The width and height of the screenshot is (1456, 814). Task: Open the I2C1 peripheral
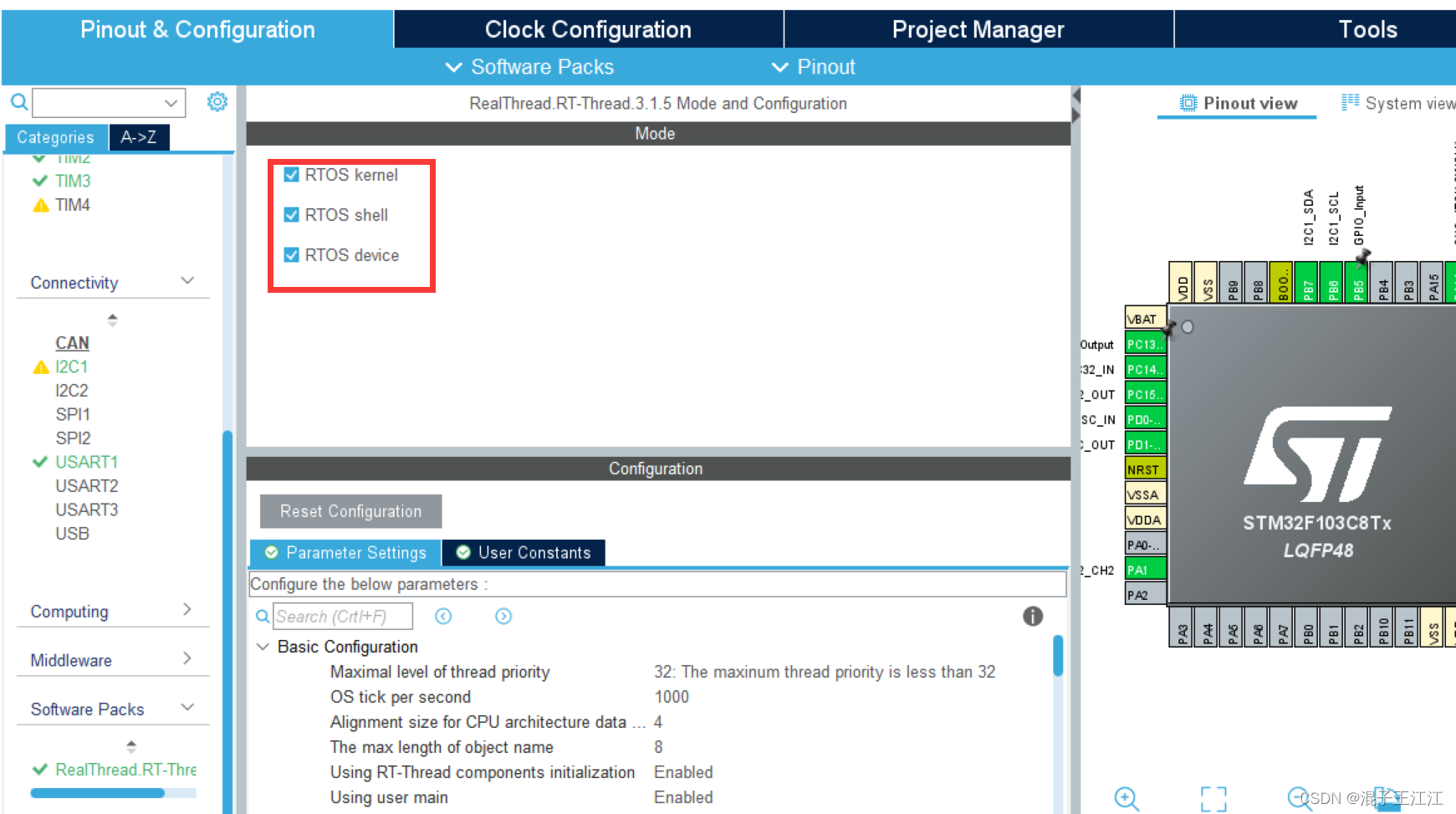[72, 366]
